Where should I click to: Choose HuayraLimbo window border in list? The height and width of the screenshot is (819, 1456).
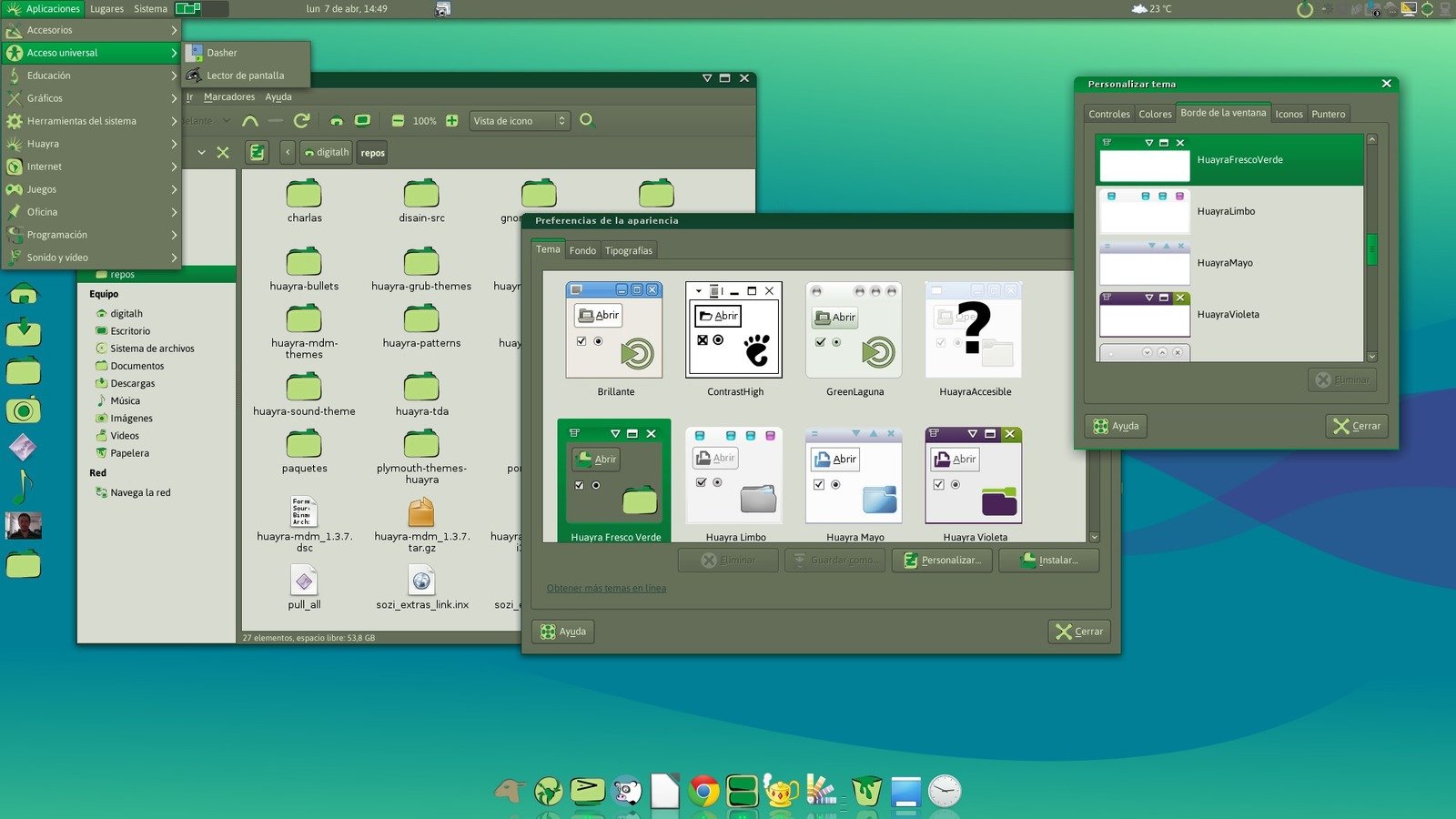[x=1230, y=211]
